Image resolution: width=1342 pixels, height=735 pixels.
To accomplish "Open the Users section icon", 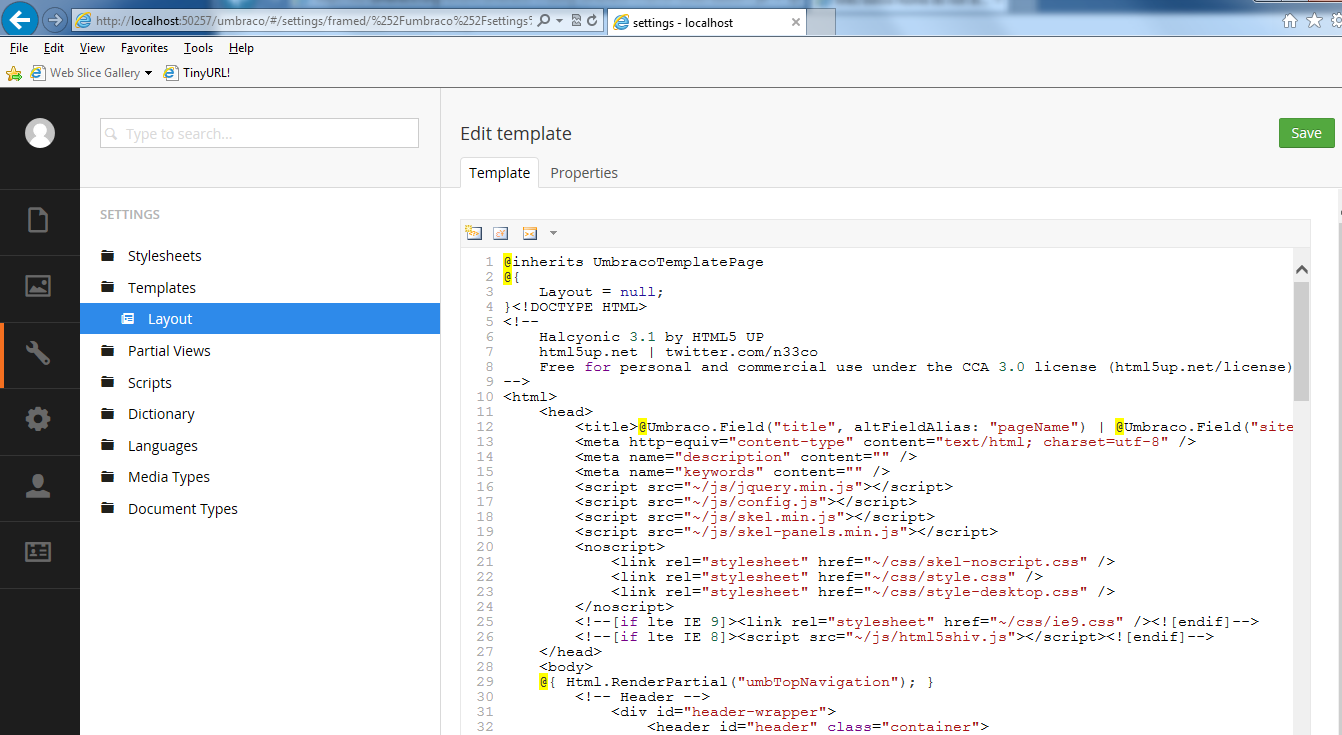I will point(38,486).
